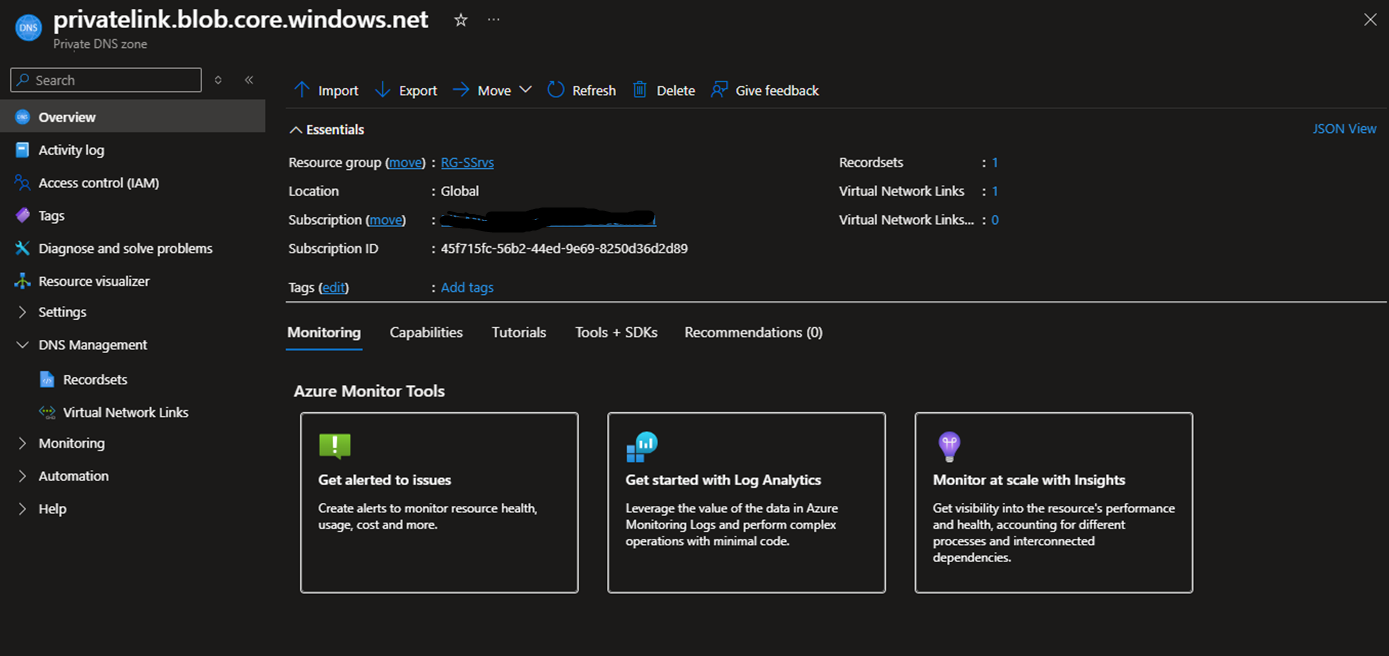Expand the Settings section

click(63, 311)
